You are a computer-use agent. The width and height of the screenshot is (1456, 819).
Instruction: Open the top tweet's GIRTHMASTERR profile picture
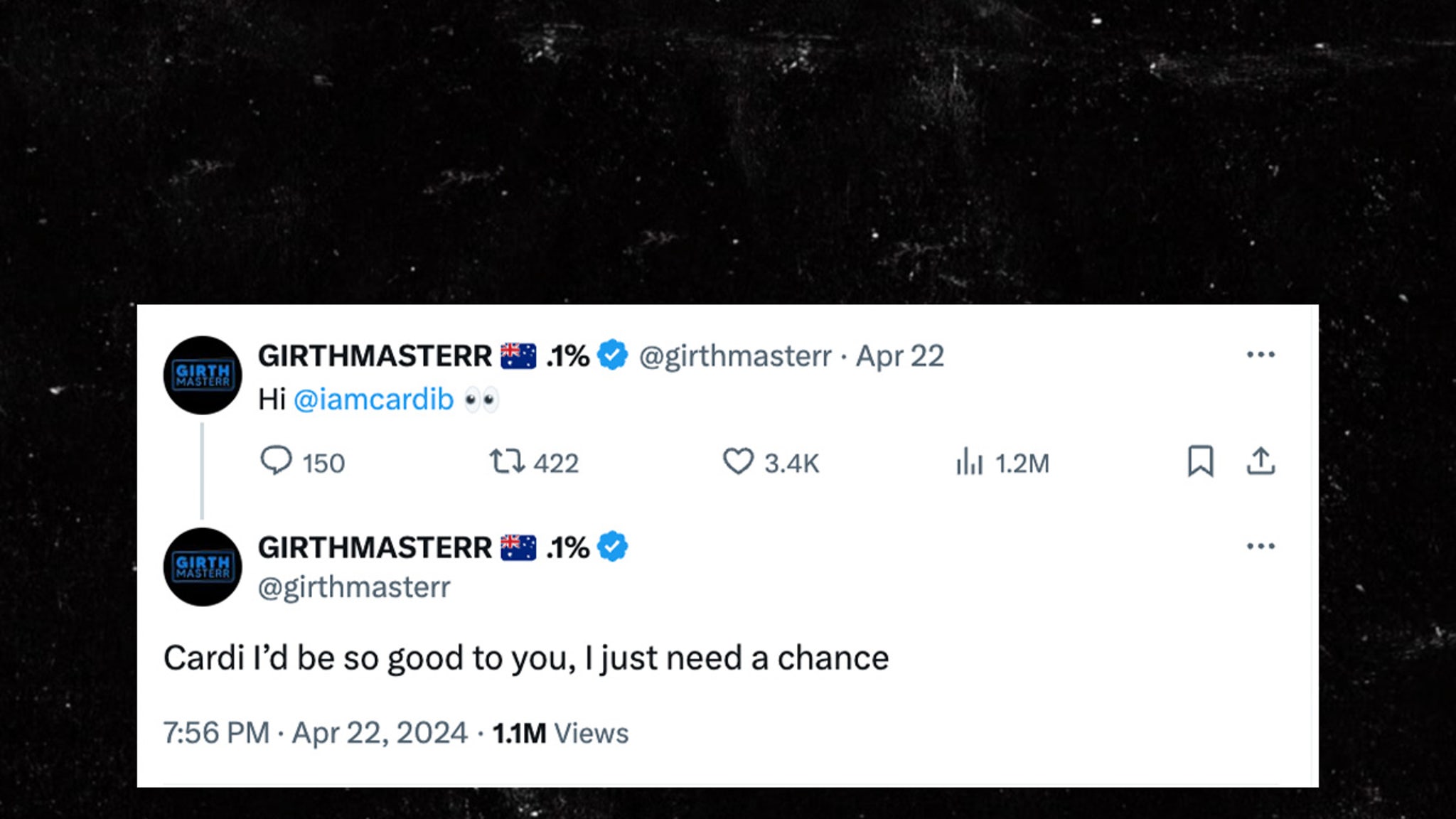203,375
